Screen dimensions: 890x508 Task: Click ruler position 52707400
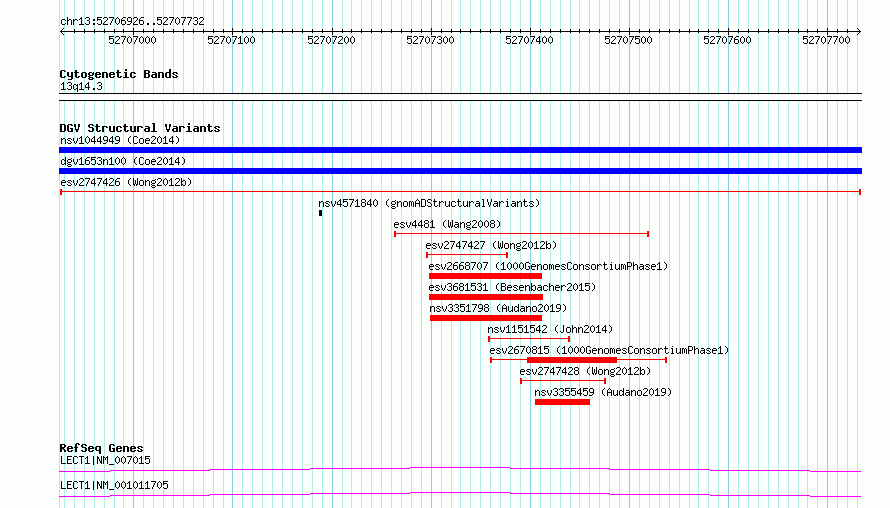[x=529, y=40]
